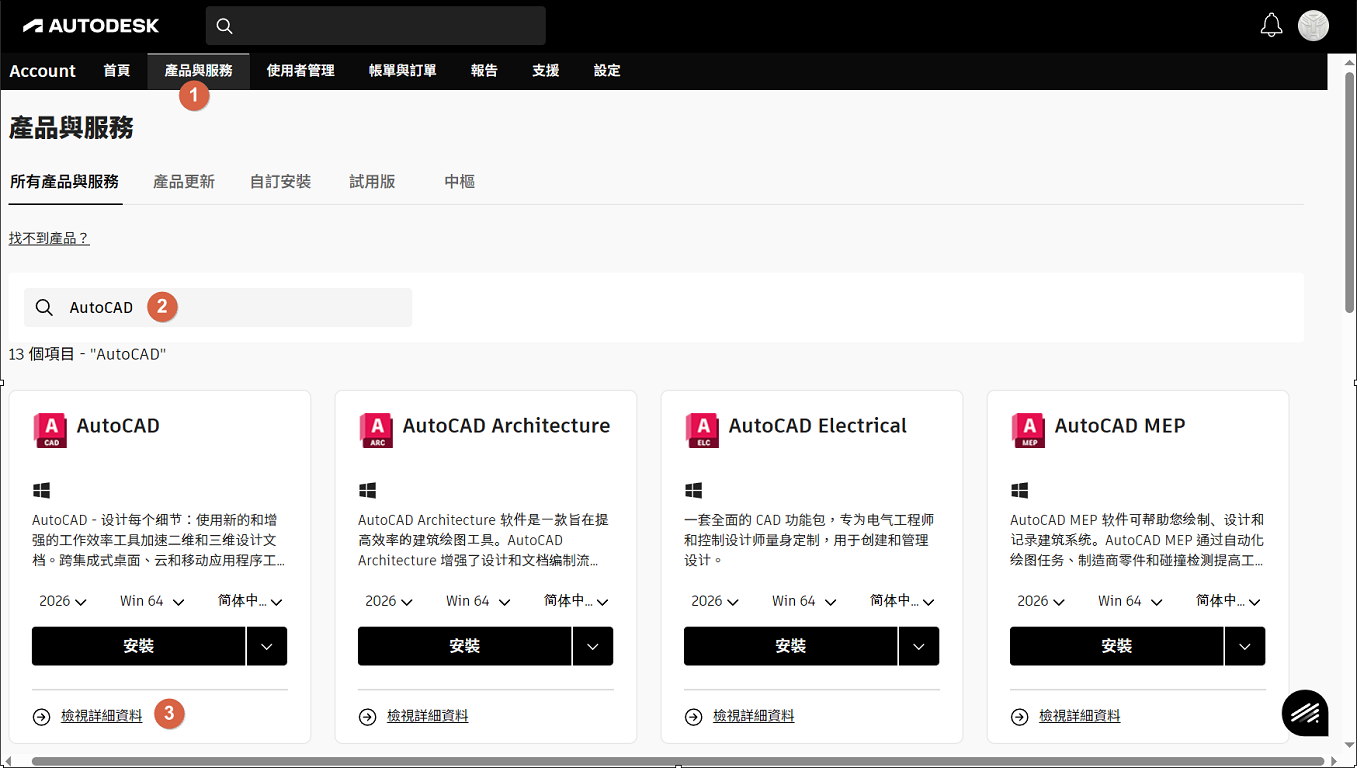The image size is (1357, 768).
Task: Click the AutoCAD Architecture card title
Action: pyautogui.click(x=506, y=426)
